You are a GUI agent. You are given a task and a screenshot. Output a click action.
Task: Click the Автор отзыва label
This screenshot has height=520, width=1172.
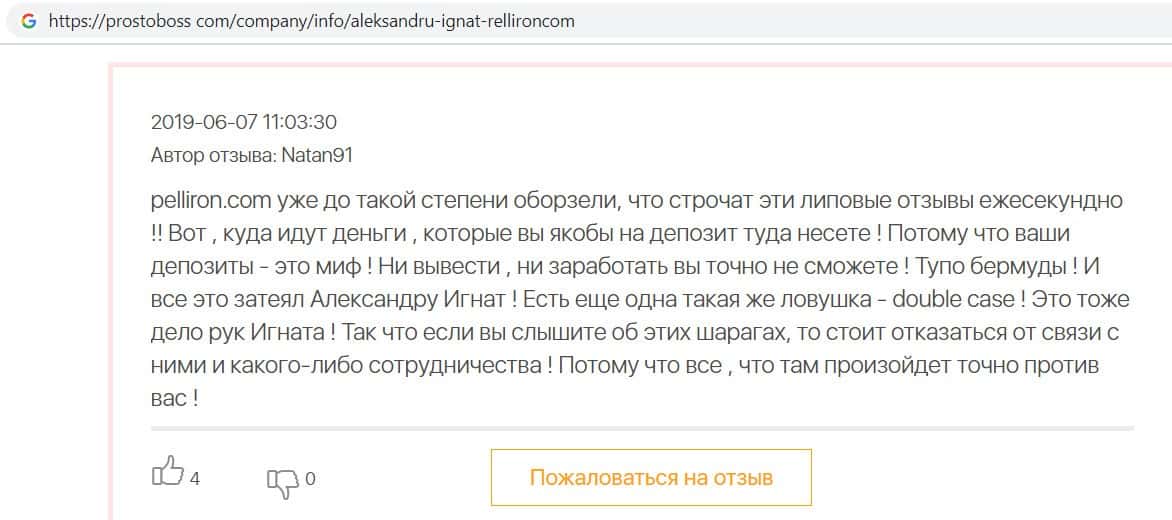215,156
